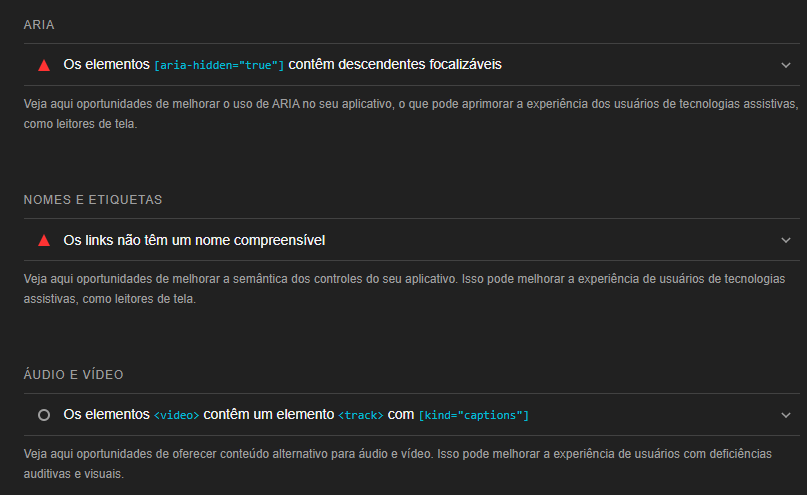The width and height of the screenshot is (807, 495).
Task: Click the [aria-hidden="true"] code snippet
Action: point(219,65)
